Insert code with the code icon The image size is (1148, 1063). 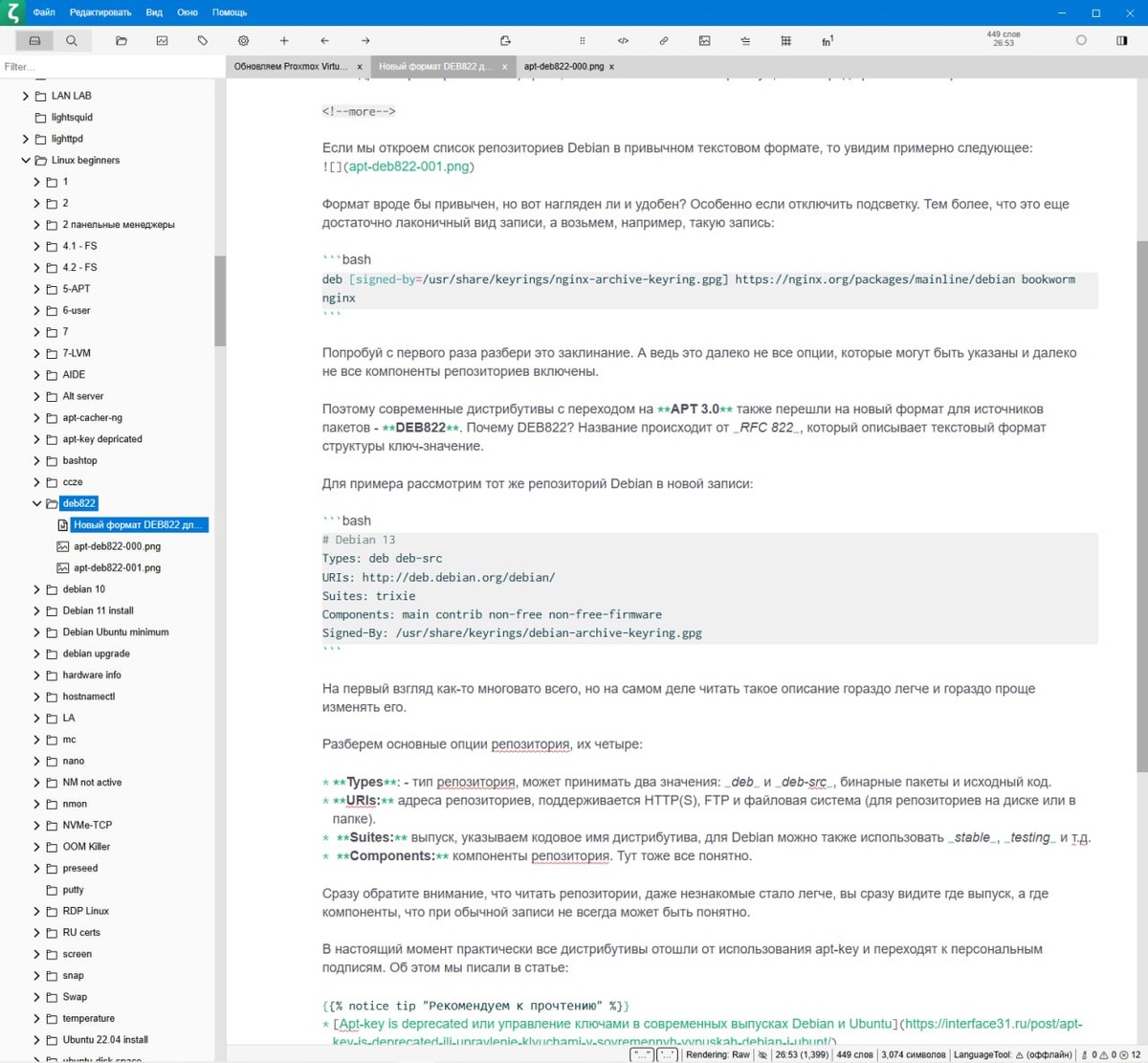tap(623, 40)
